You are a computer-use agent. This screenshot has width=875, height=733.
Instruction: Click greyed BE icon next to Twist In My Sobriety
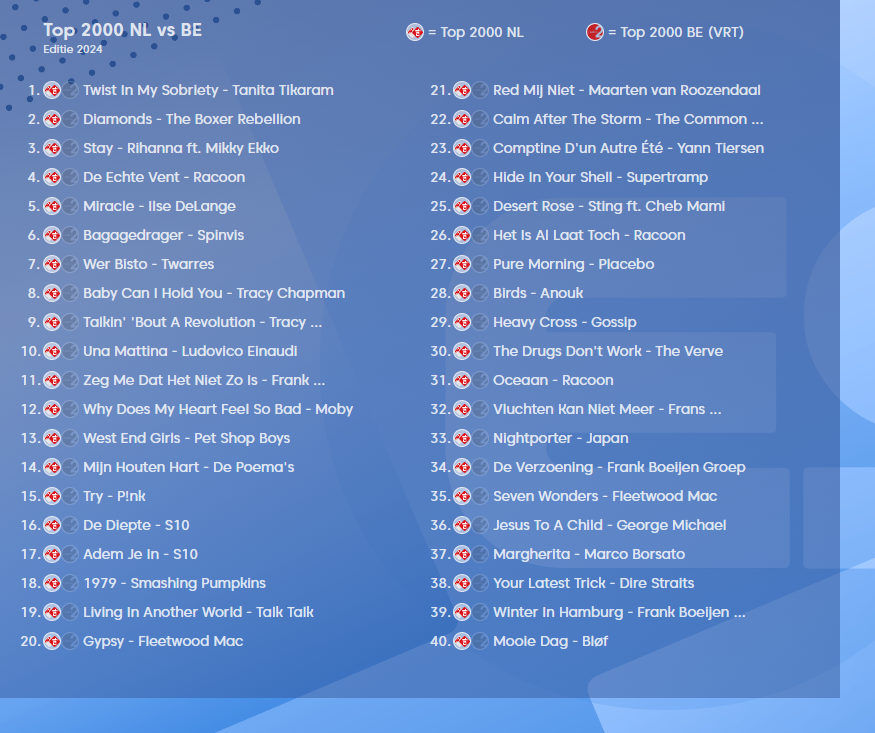pyautogui.click(x=70, y=90)
